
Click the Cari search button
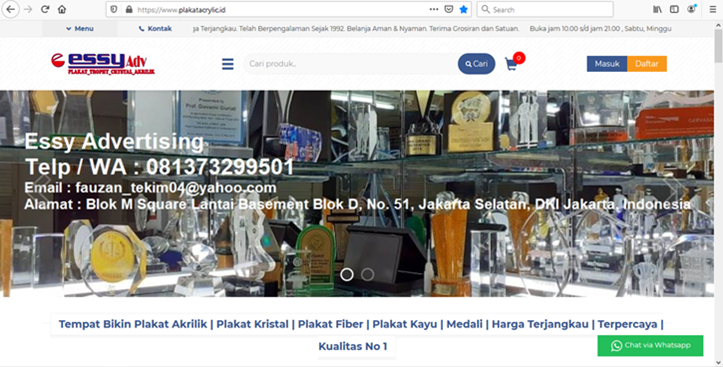click(x=476, y=64)
